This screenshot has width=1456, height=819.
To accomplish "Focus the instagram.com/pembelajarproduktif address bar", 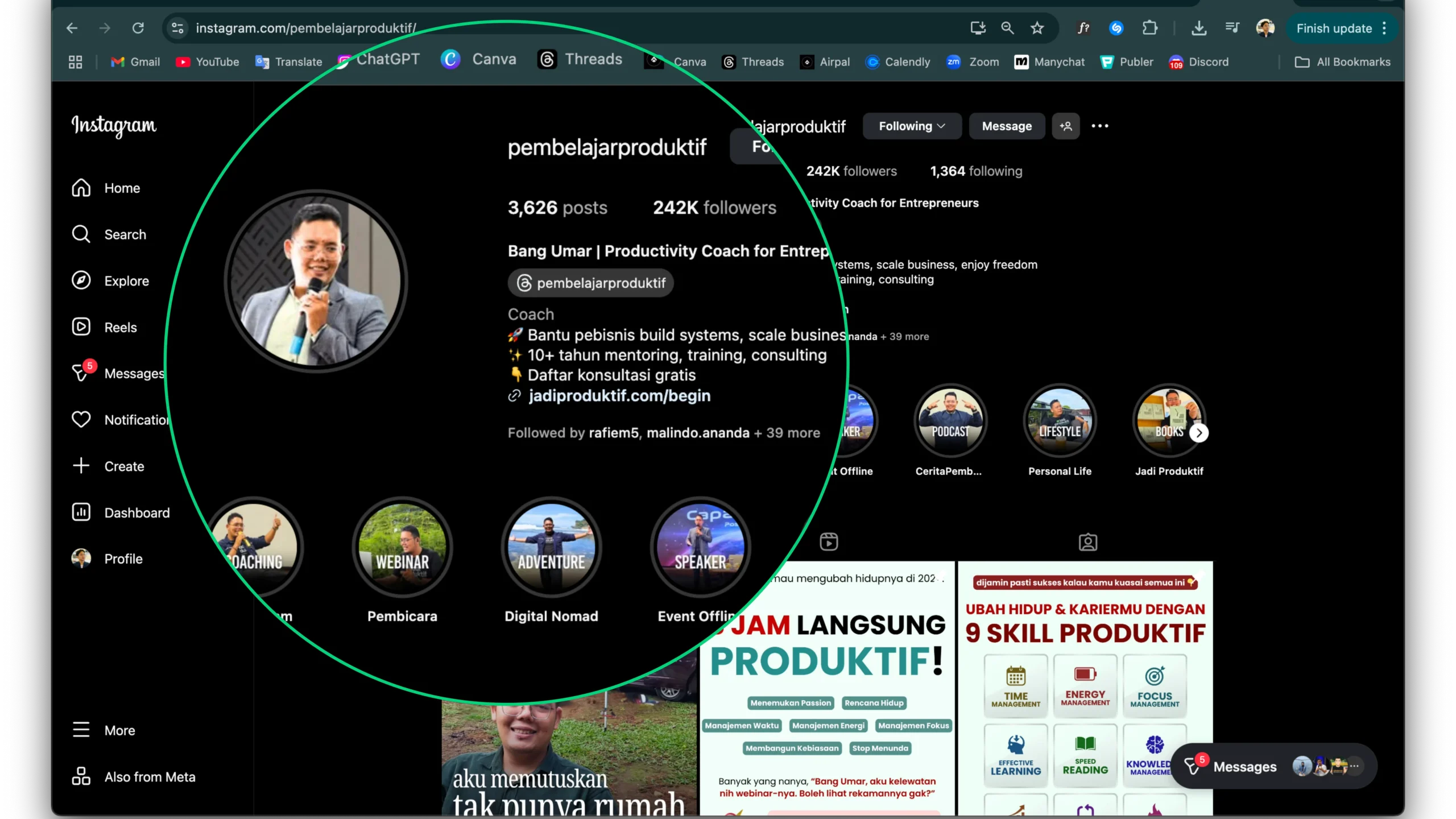I will tap(306, 28).
